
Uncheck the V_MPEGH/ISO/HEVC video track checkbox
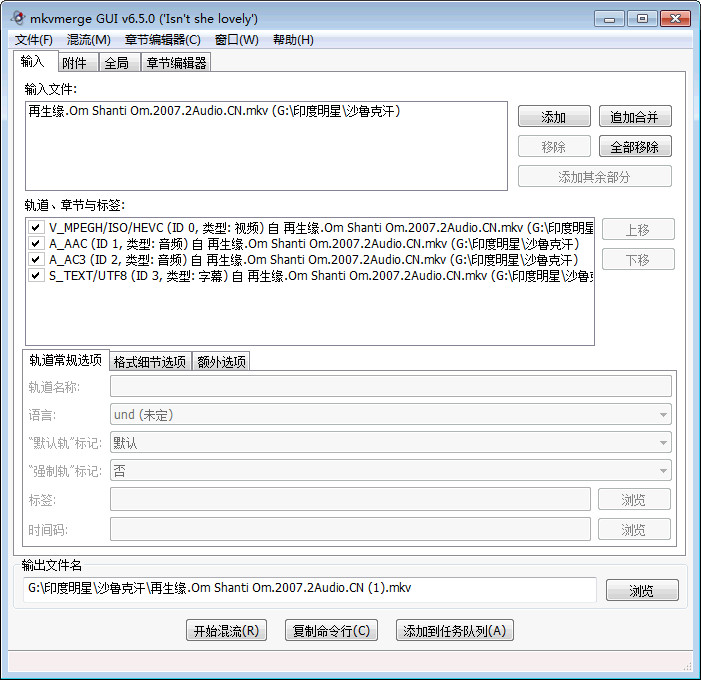(36, 227)
